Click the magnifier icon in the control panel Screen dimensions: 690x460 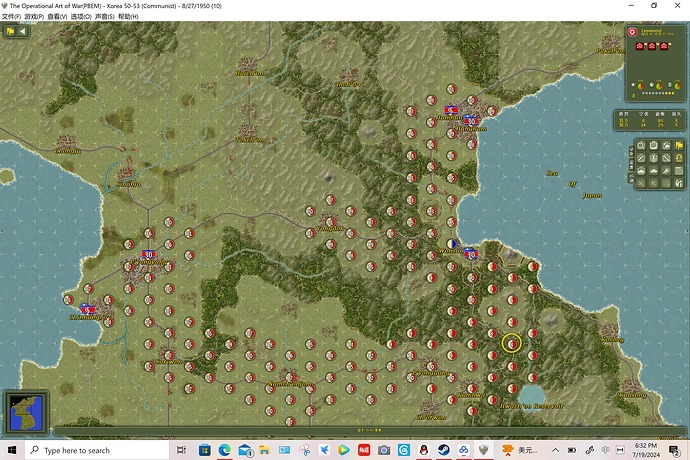point(641,147)
